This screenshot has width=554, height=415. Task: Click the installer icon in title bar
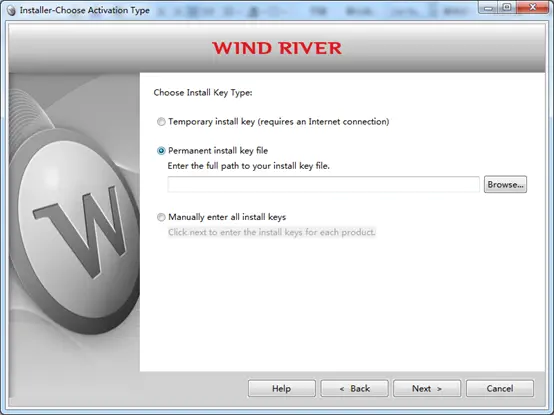(11, 10)
